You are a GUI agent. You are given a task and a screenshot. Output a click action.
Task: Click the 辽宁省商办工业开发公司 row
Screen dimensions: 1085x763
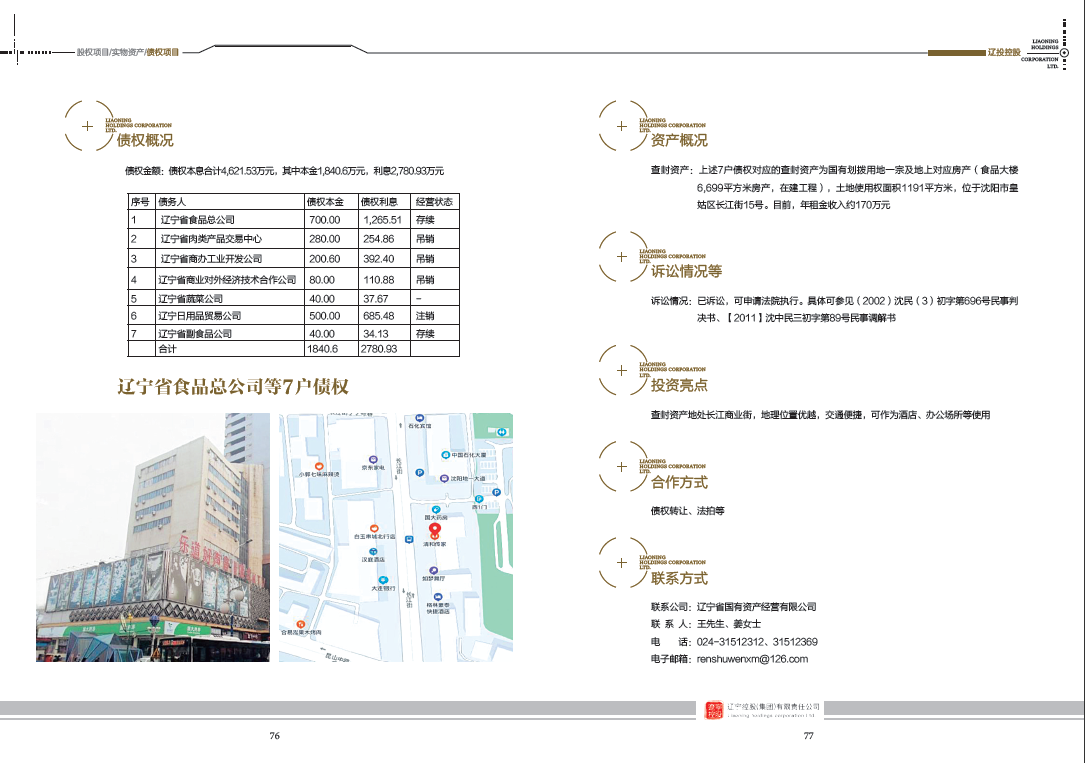click(x=293, y=259)
